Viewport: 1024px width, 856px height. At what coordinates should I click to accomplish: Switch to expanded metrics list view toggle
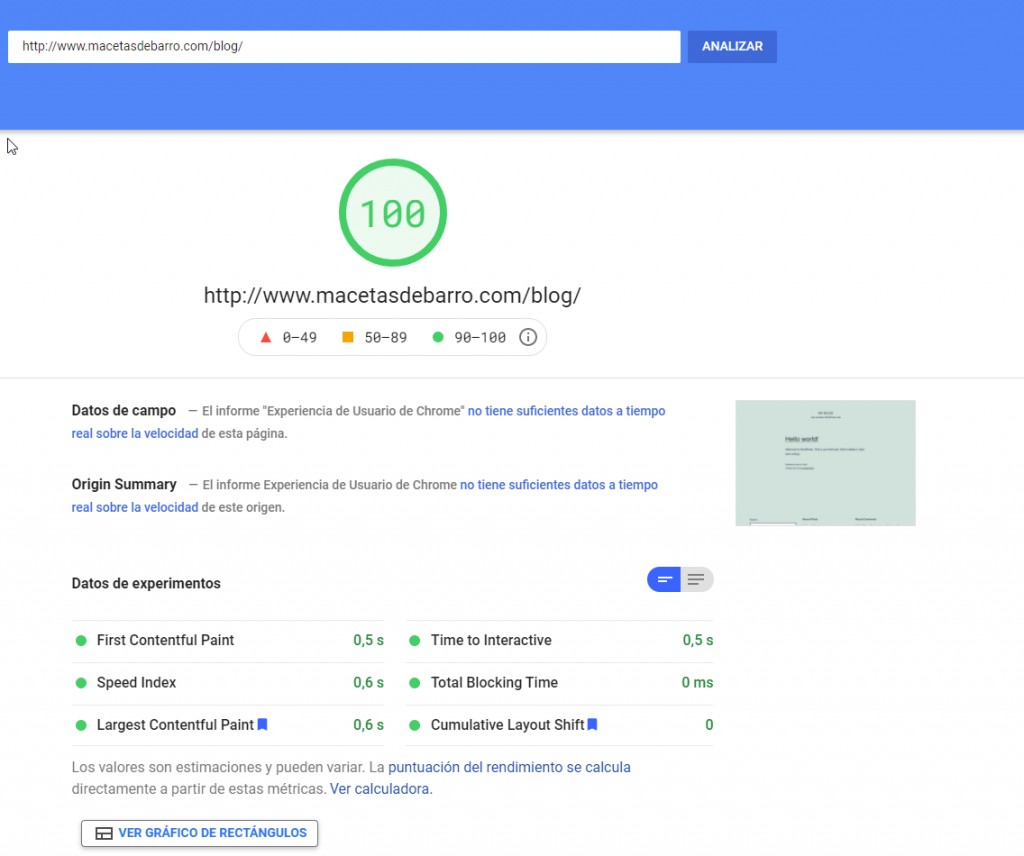696,580
